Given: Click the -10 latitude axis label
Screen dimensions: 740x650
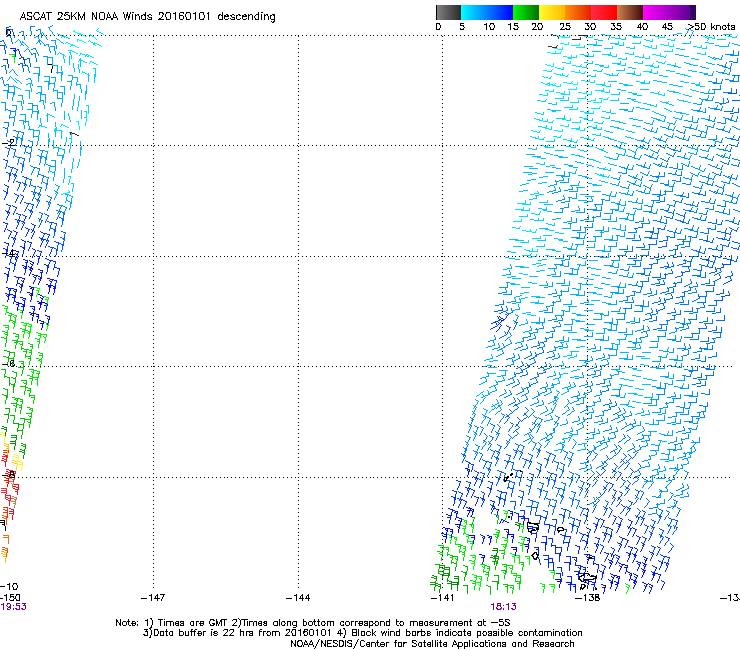Looking at the screenshot, I should tap(9, 587).
